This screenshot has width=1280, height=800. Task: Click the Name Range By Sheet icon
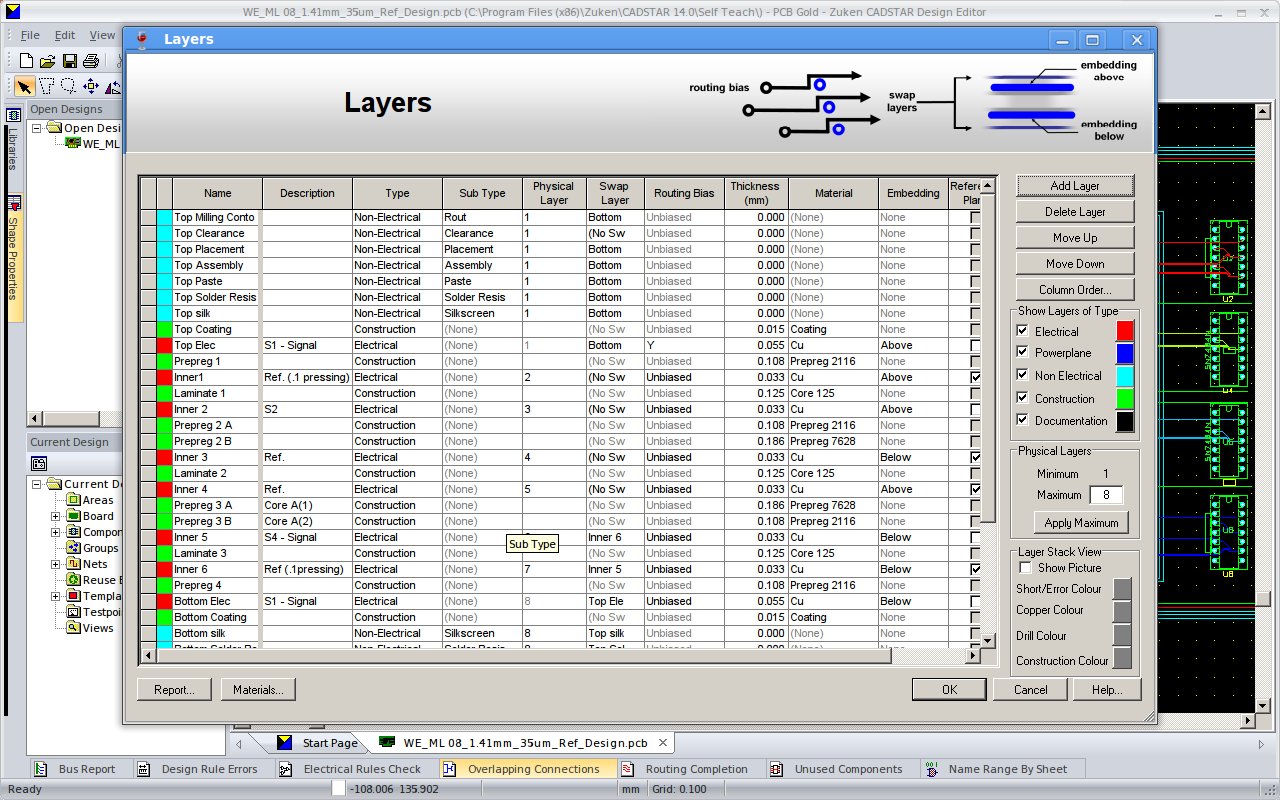(931, 769)
